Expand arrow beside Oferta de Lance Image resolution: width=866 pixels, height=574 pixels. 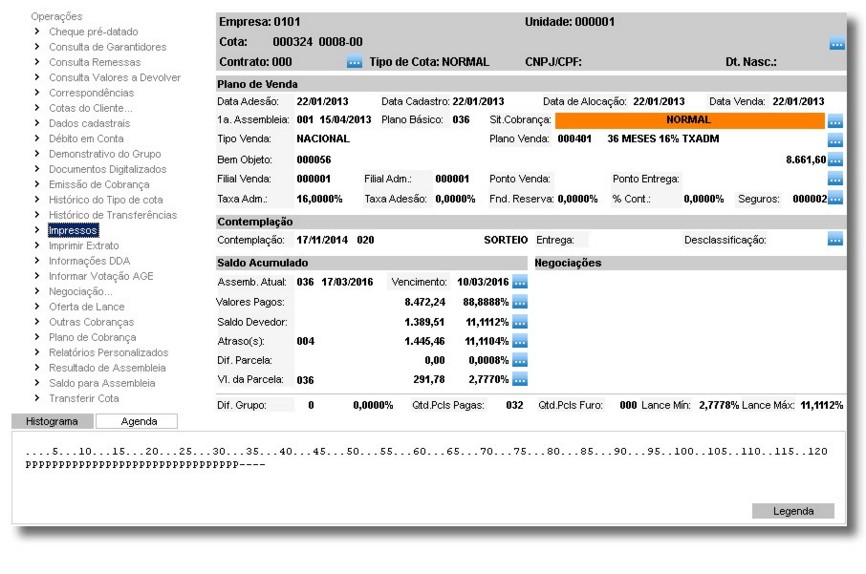[x=37, y=306]
